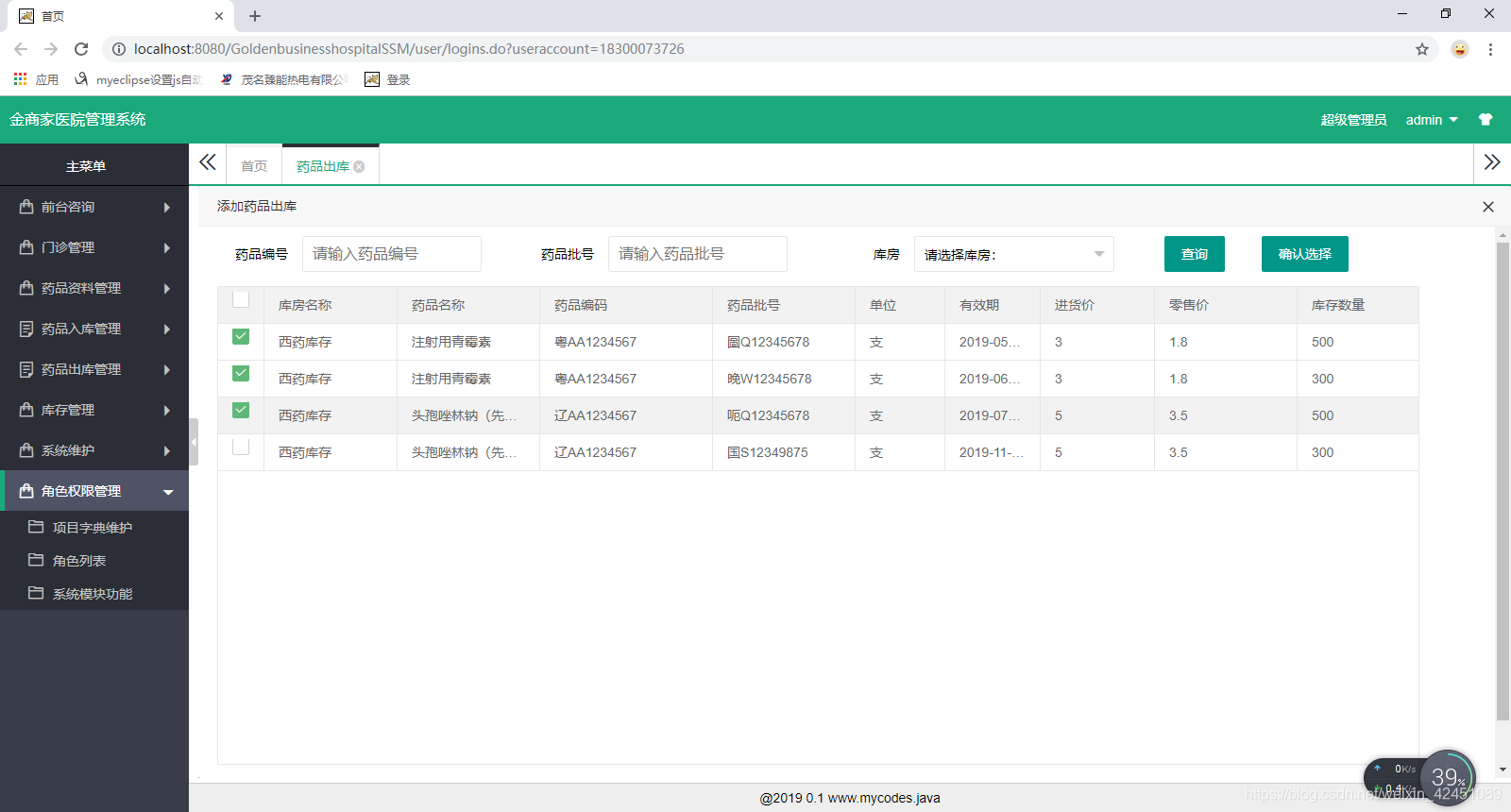Open the 茂名臻能热电有限公司 bookmark

click(x=283, y=79)
